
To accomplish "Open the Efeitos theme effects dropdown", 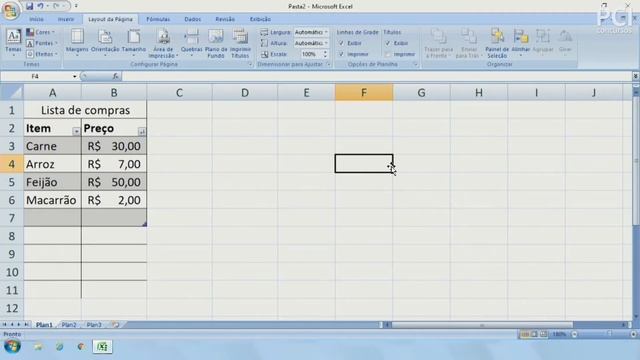I will [x=42, y=54].
